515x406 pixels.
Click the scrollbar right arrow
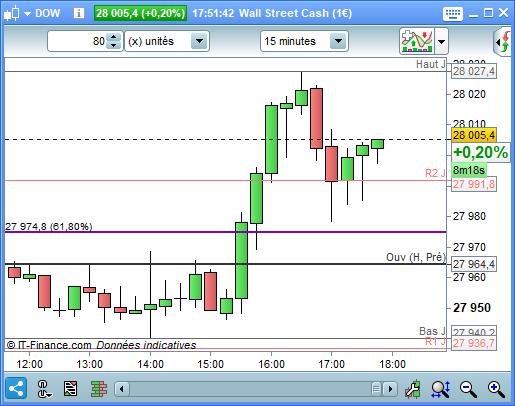(x=390, y=389)
